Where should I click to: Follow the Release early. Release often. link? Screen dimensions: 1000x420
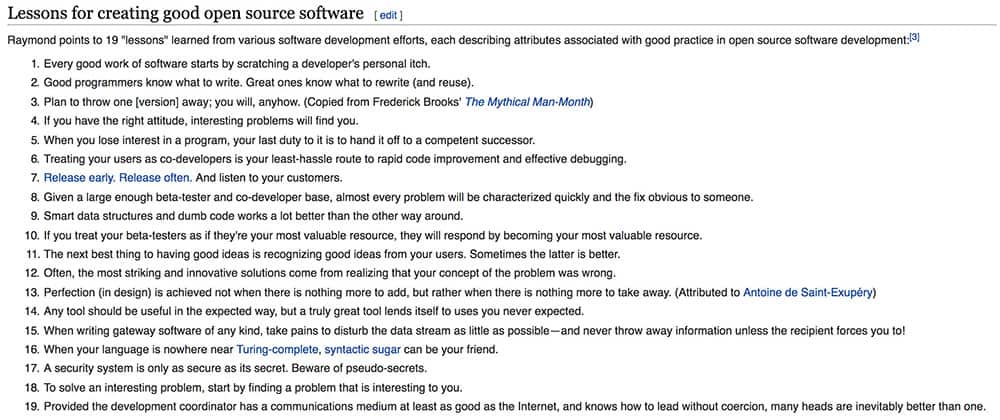point(117,178)
